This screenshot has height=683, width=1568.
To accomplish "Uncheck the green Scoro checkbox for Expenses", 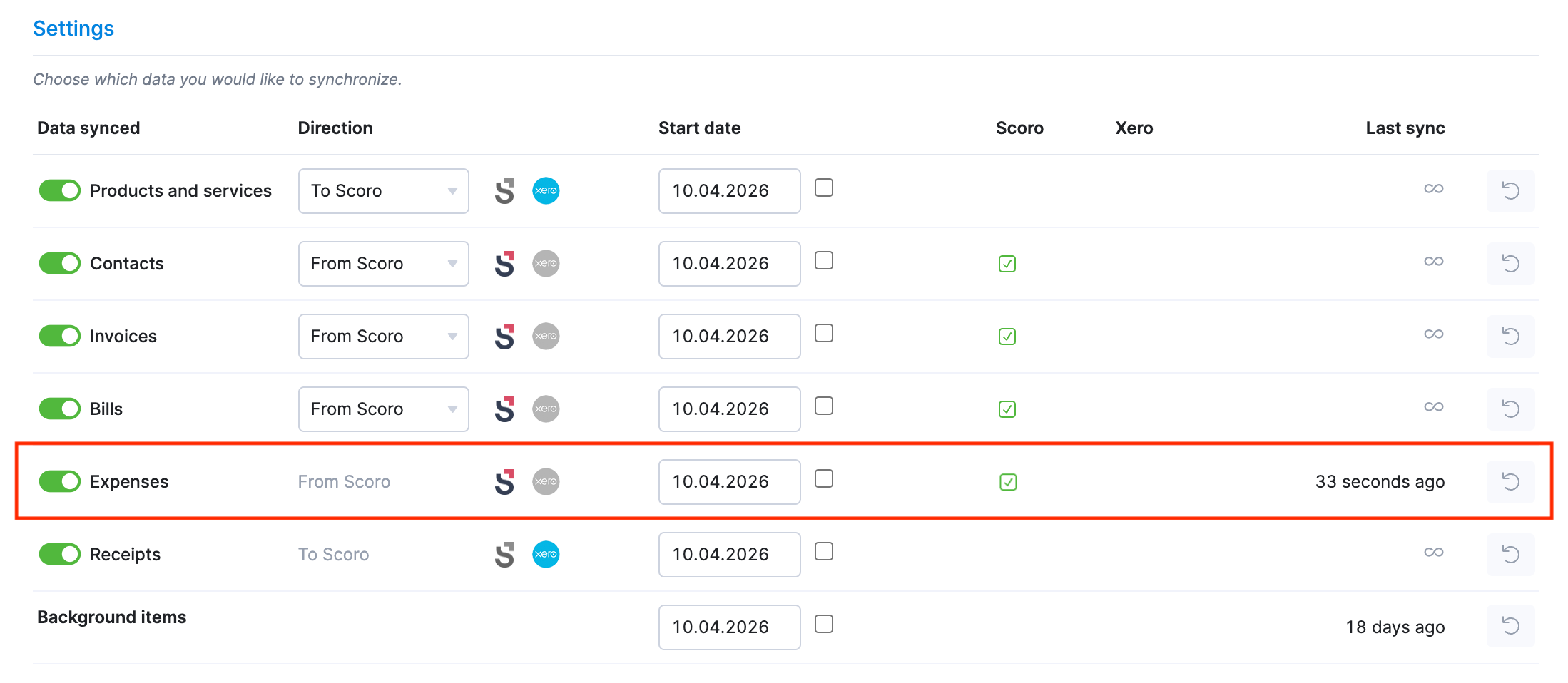I will point(1007,482).
